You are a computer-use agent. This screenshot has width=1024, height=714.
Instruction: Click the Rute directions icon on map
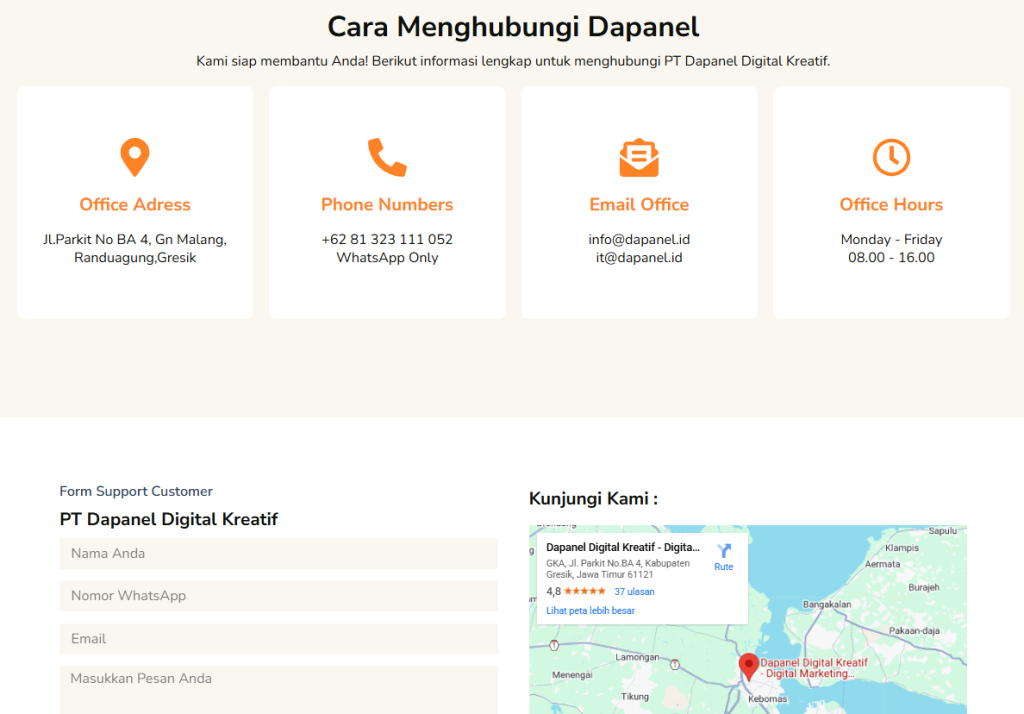724,551
